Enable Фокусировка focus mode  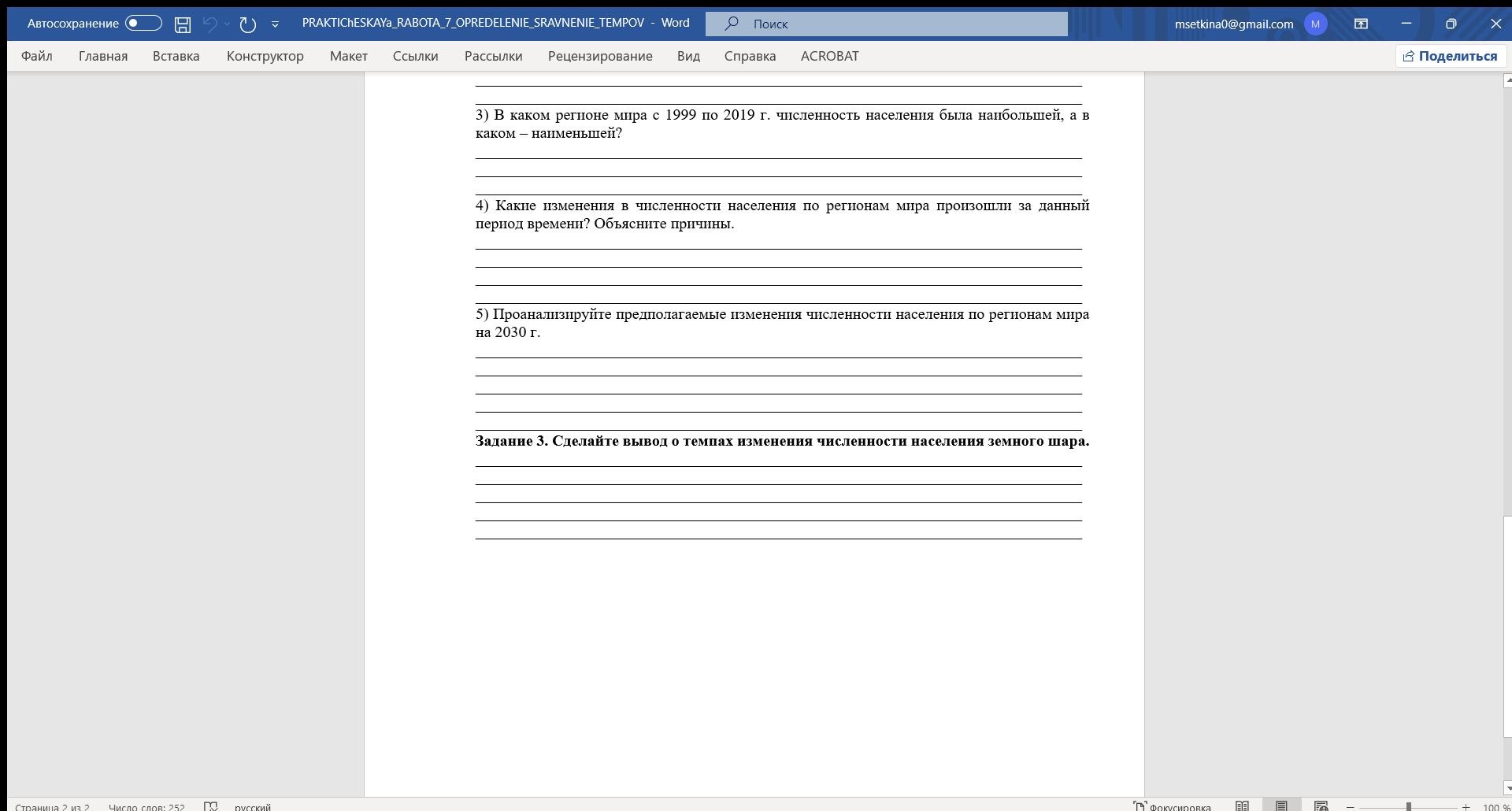1172,806
